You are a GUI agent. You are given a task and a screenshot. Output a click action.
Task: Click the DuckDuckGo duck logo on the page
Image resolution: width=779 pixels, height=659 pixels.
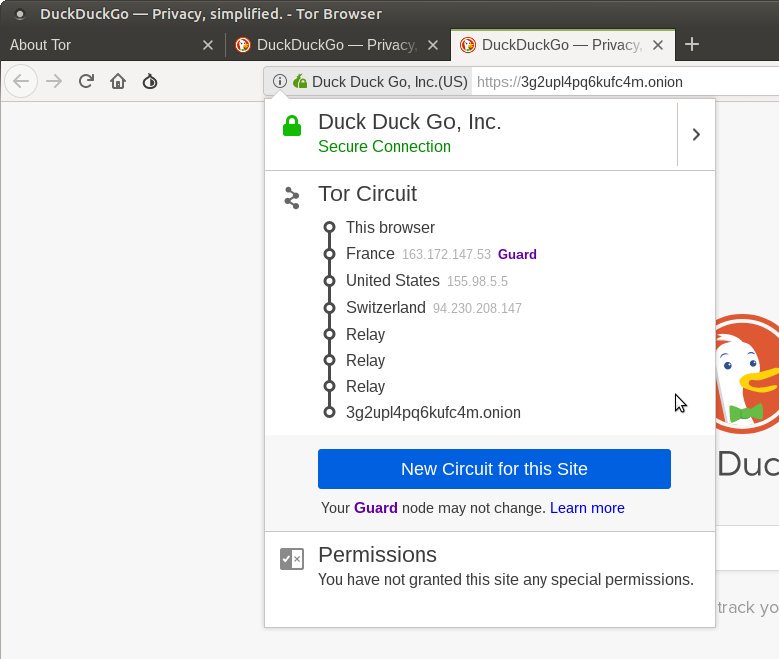coord(747,374)
